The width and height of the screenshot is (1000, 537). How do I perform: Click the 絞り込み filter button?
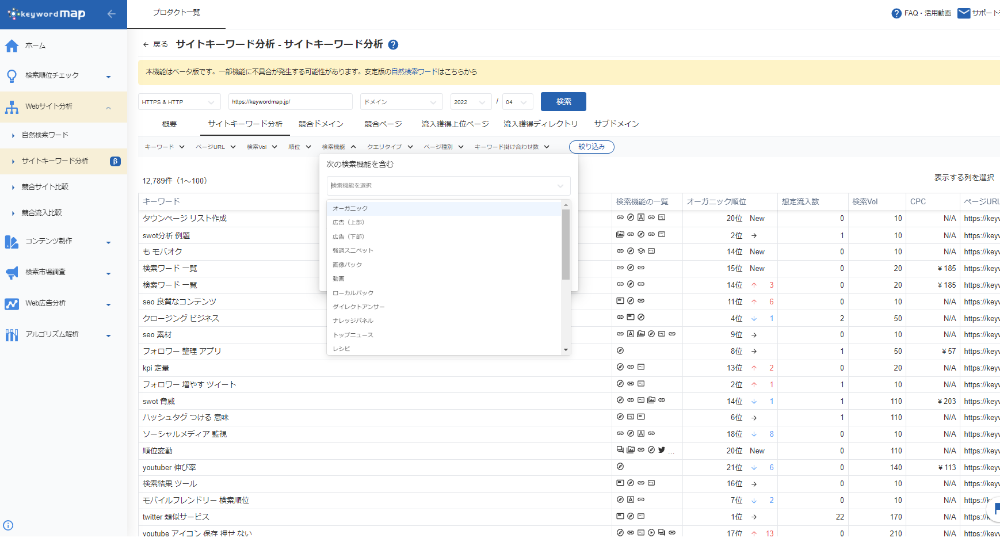tap(591, 147)
